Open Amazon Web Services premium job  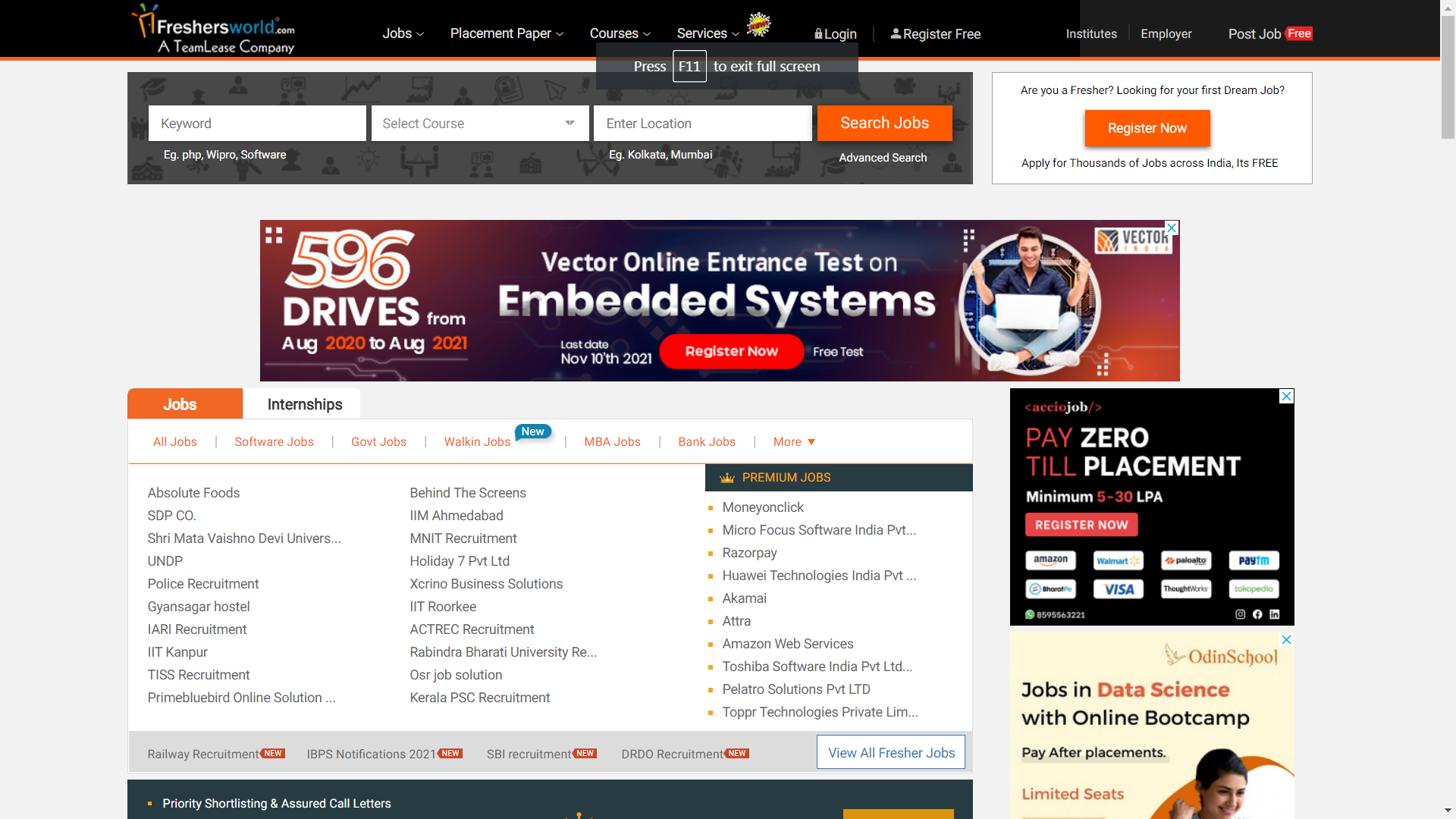click(788, 644)
